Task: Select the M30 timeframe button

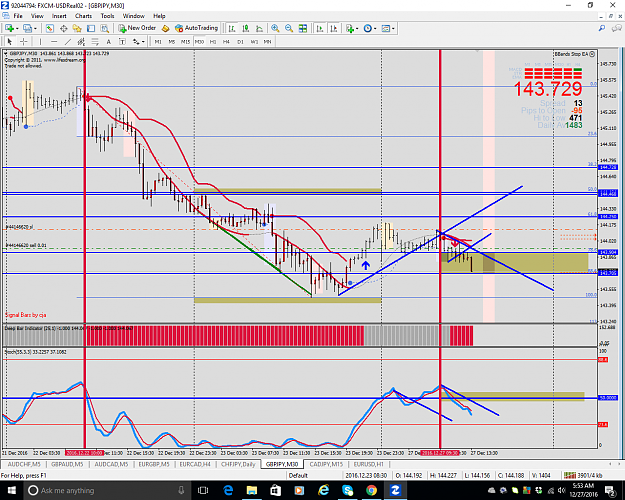Action: 199,41
